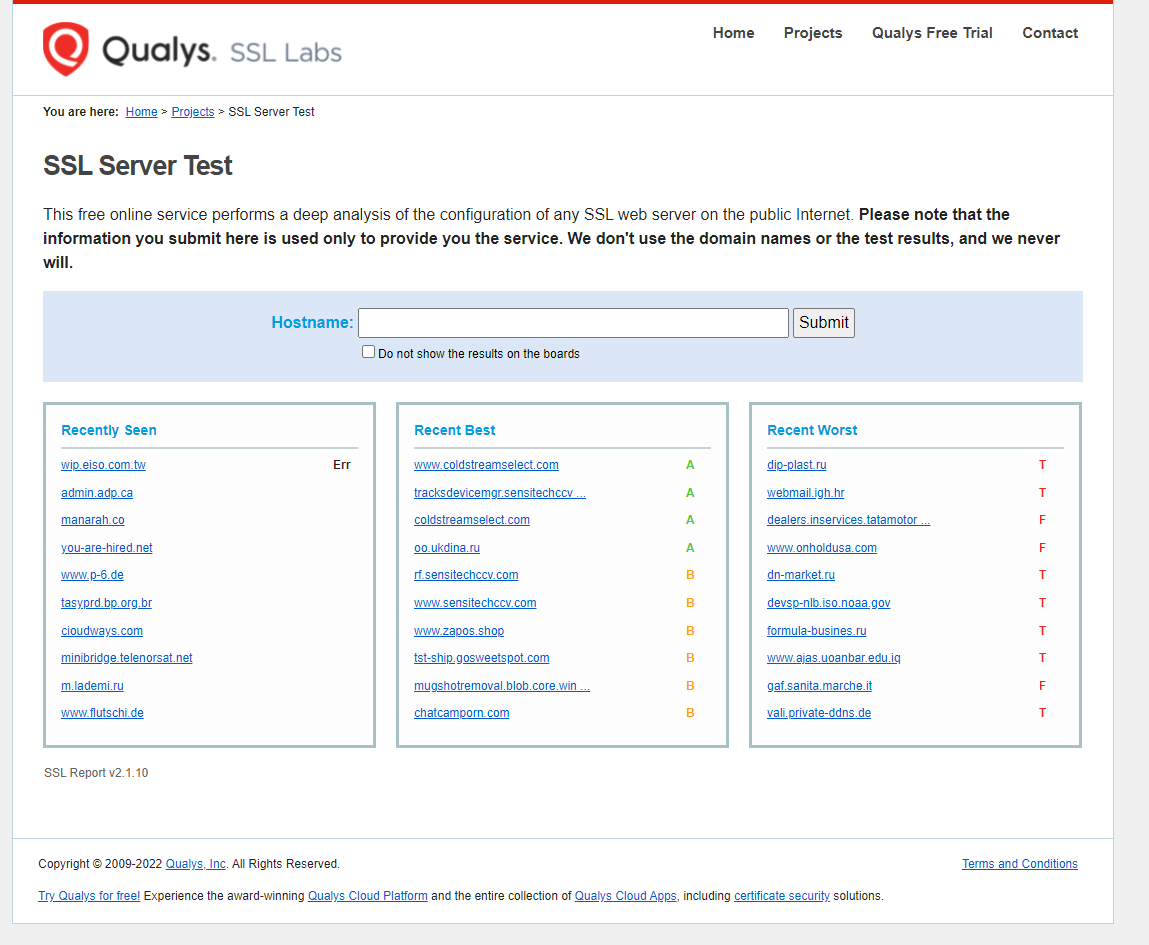Open cioudways.com link
The image size is (1149, 945).
(102, 630)
